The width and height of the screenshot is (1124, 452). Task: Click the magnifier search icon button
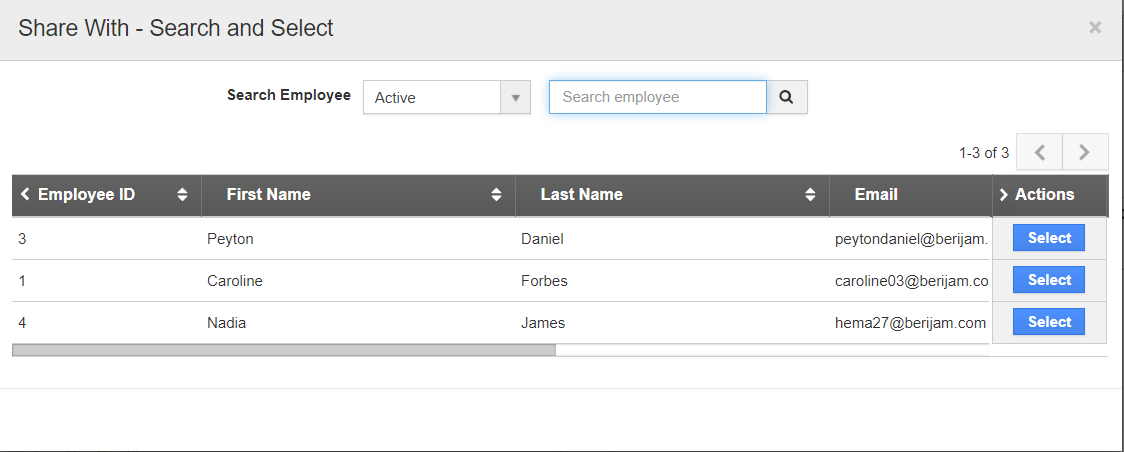[786, 97]
